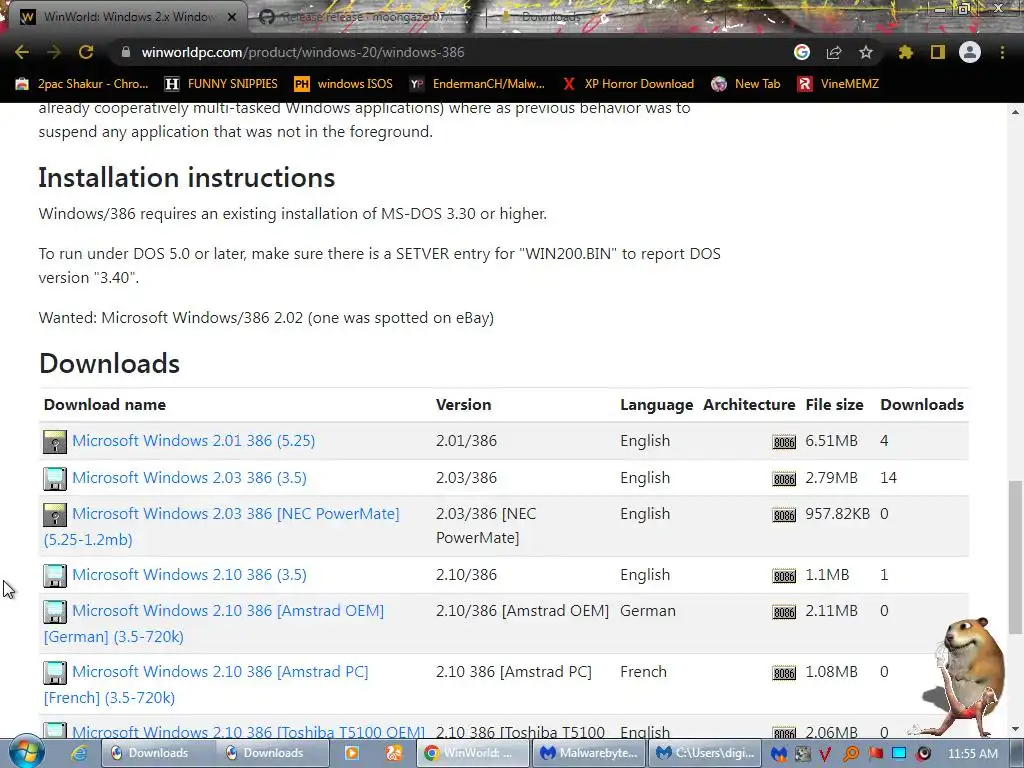Click the Installation instructions heading
This screenshot has height=768, width=1024.
click(x=187, y=178)
